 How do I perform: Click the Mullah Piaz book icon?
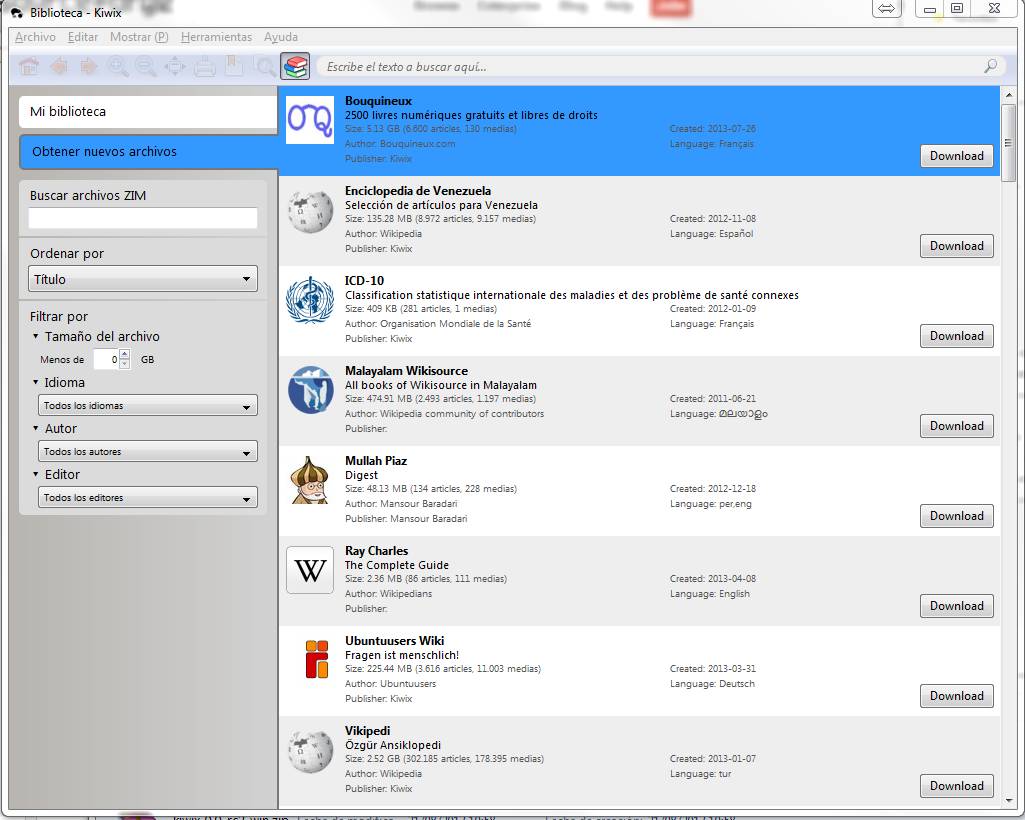pyautogui.click(x=310, y=480)
